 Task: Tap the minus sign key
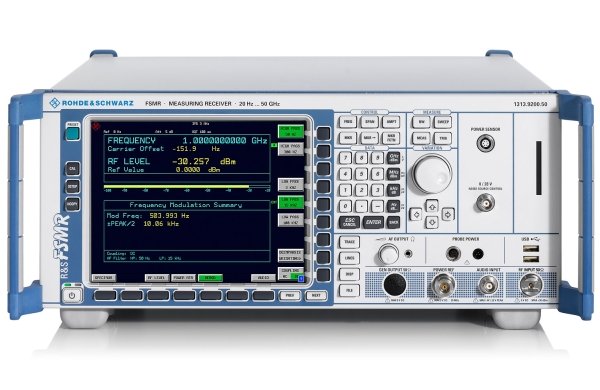[x=377, y=206]
